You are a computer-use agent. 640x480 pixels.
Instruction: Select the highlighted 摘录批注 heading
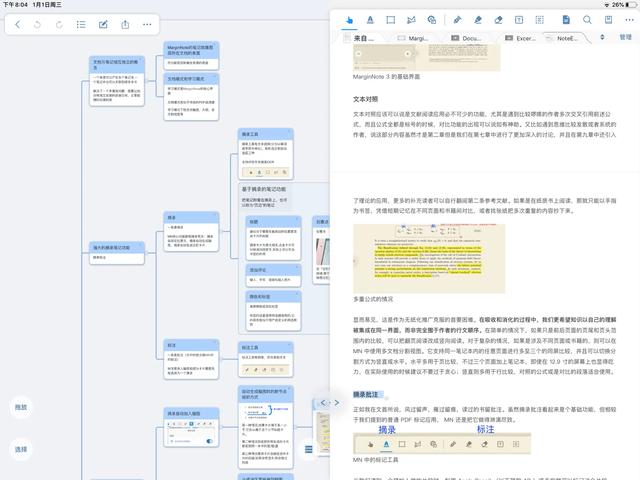pos(366,394)
